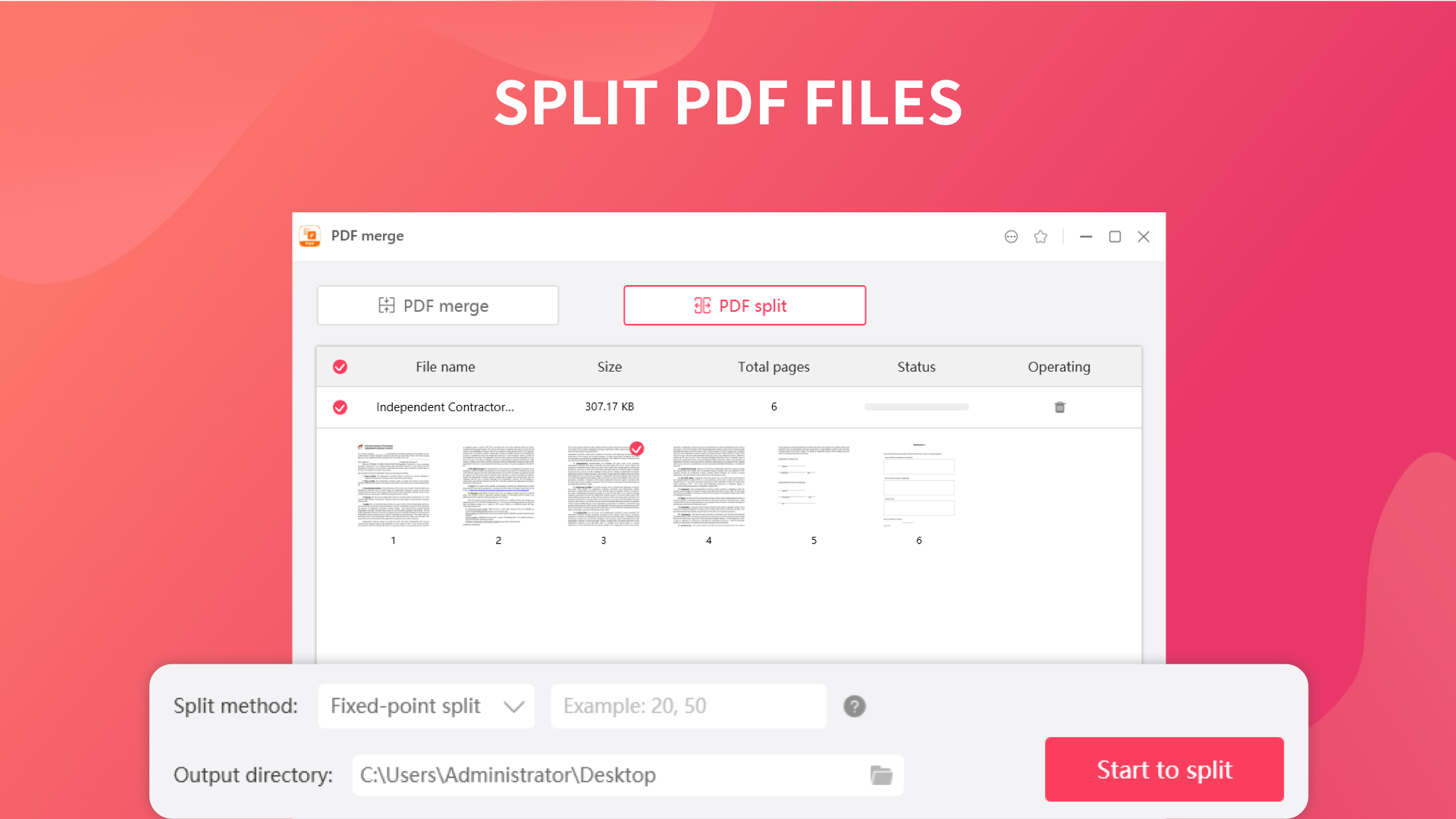Open the folder browse icon for the output directory
The height and width of the screenshot is (819, 1456).
(x=881, y=775)
